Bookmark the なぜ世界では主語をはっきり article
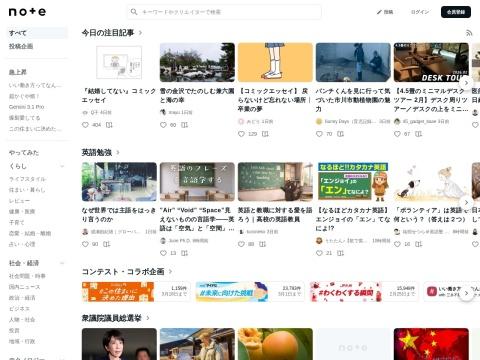 coord(106,244)
